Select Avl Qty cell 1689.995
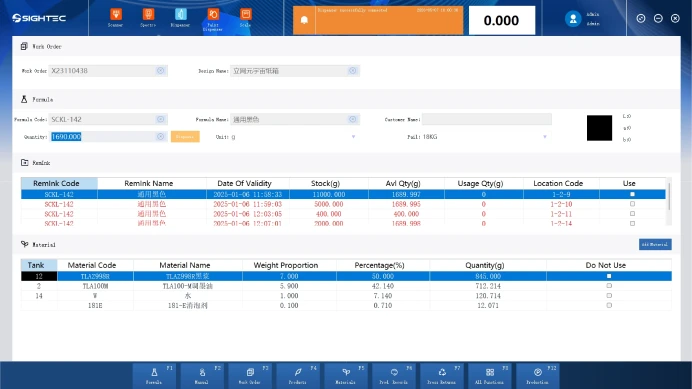Screen dimensions: 692x389 [406, 204]
